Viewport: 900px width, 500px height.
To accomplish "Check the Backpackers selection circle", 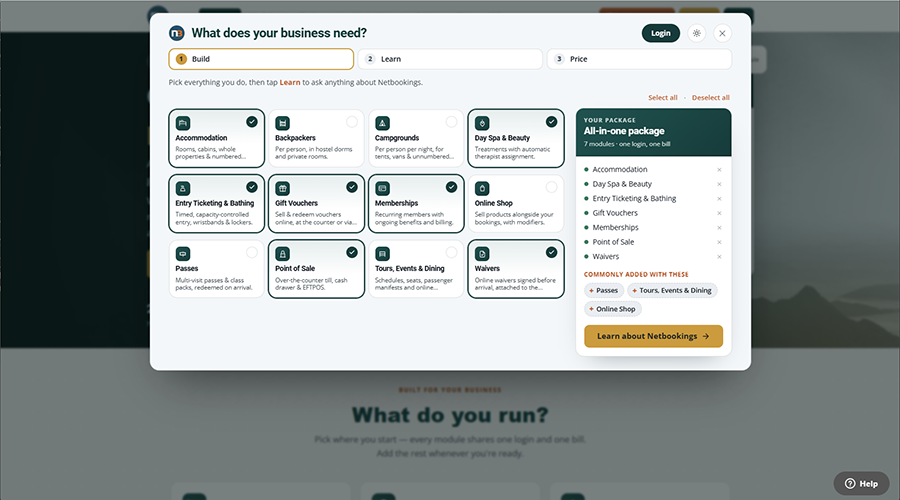I will 352,122.
